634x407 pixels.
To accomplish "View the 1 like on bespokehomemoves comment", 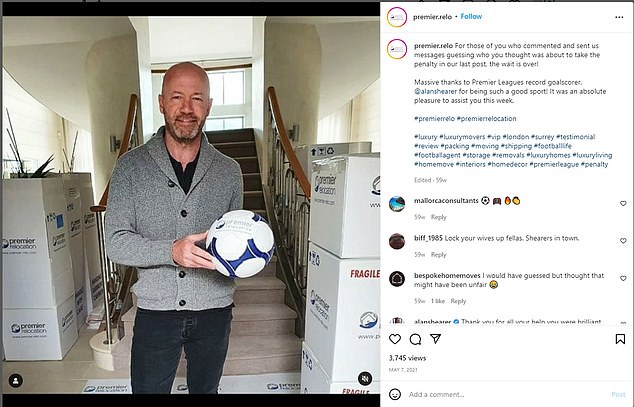I will (438, 301).
